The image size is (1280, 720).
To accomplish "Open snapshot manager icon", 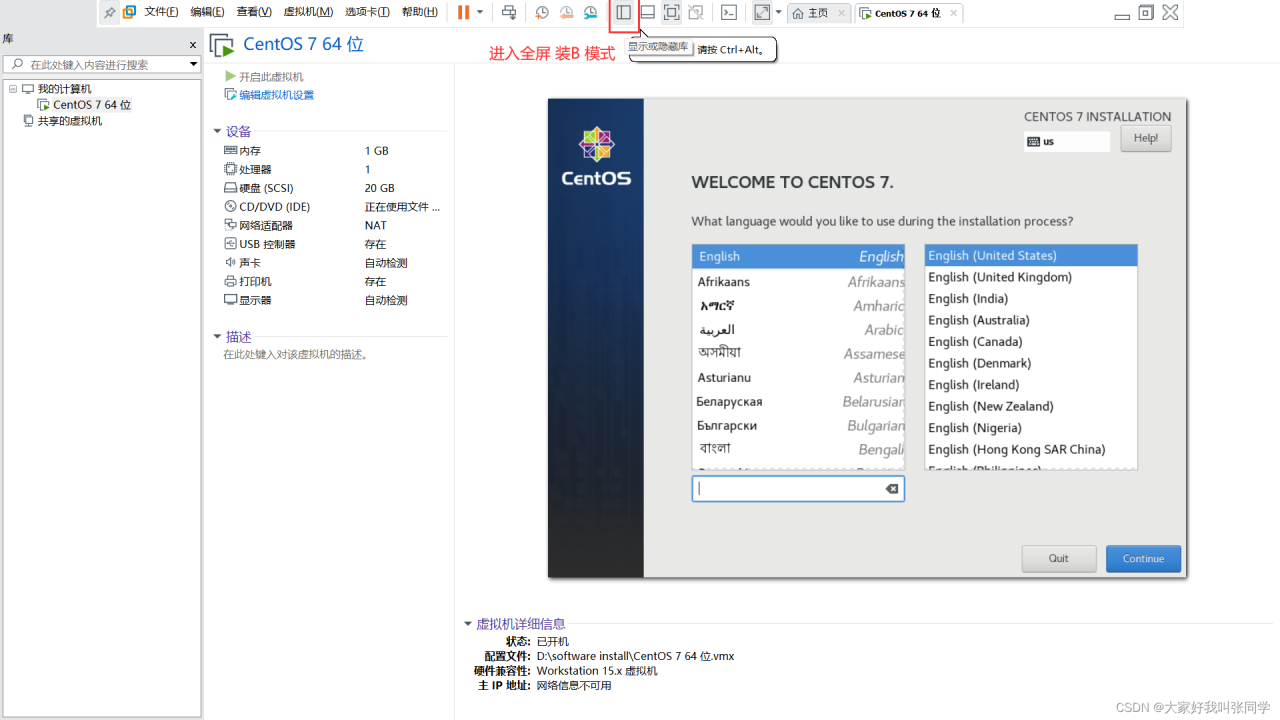I will tap(590, 12).
